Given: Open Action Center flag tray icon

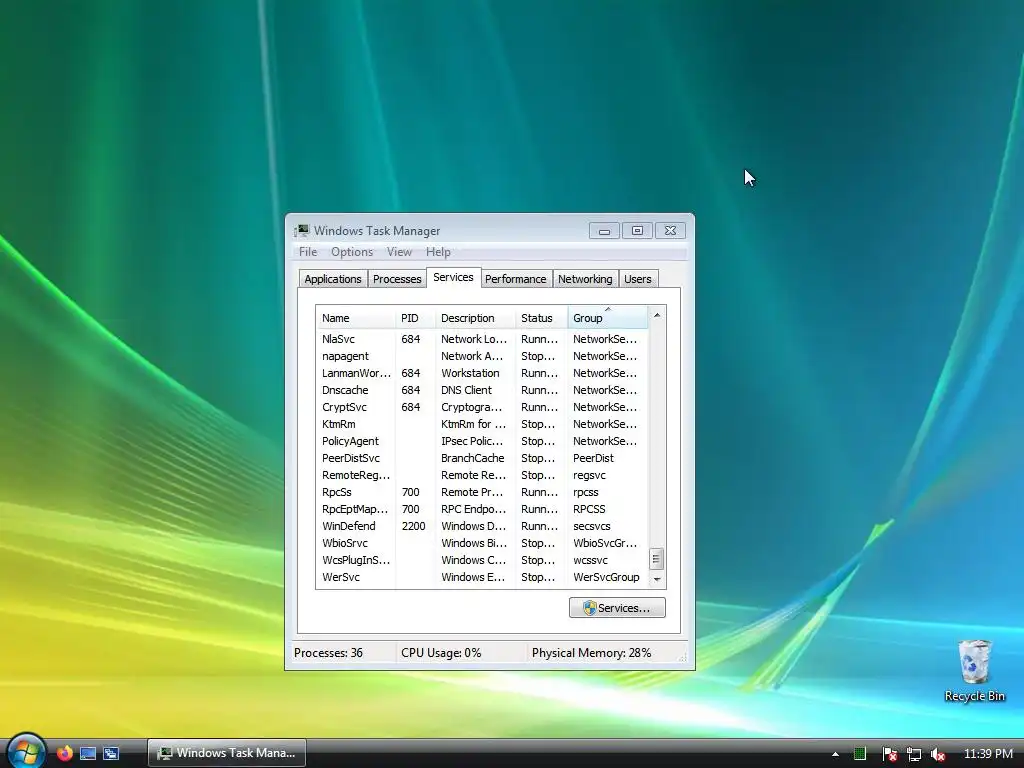Looking at the screenshot, I should [x=889, y=754].
